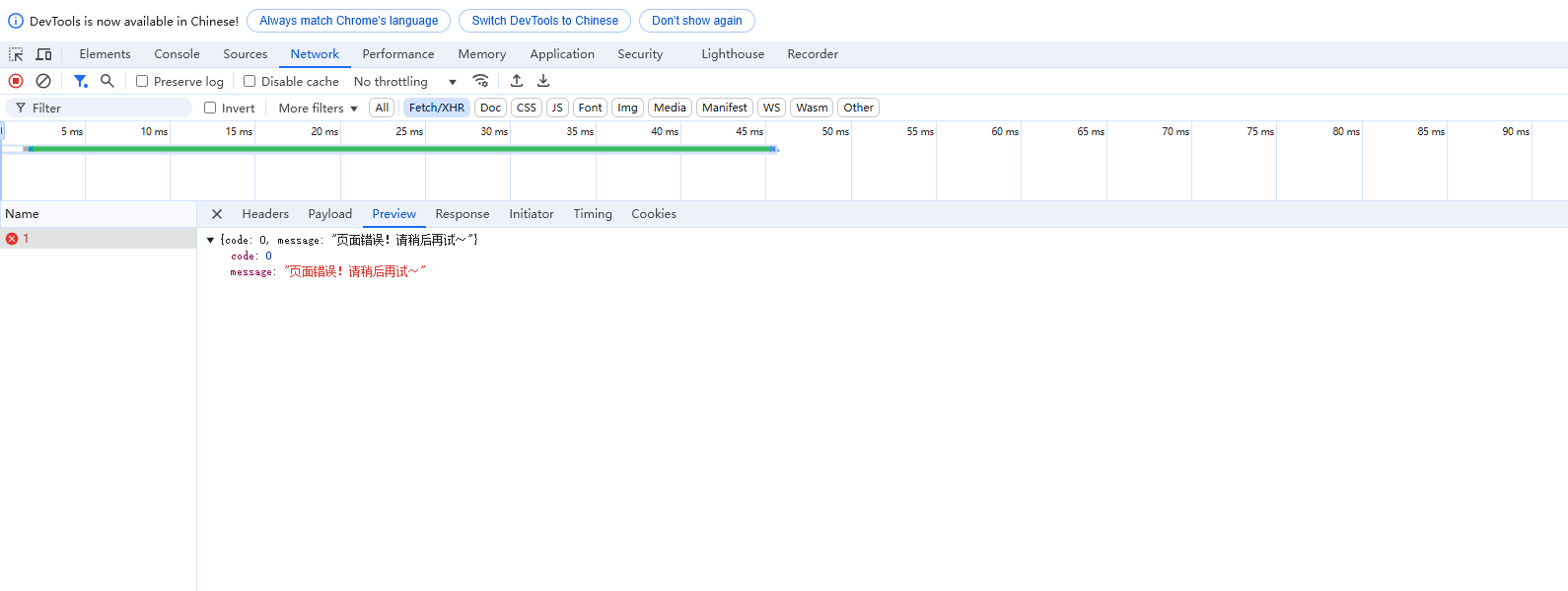Collapse the JSON response object tree
This screenshot has height=591, width=1568.
(210, 240)
